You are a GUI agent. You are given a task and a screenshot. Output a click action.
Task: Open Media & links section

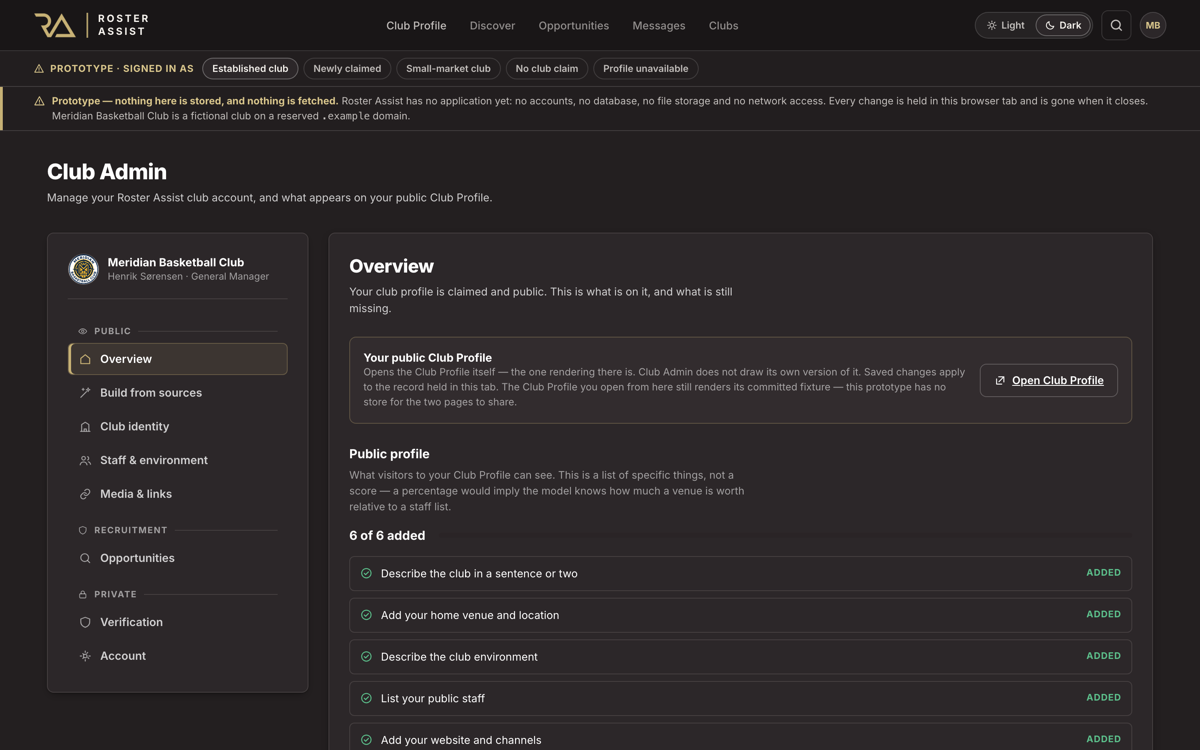(x=178, y=494)
